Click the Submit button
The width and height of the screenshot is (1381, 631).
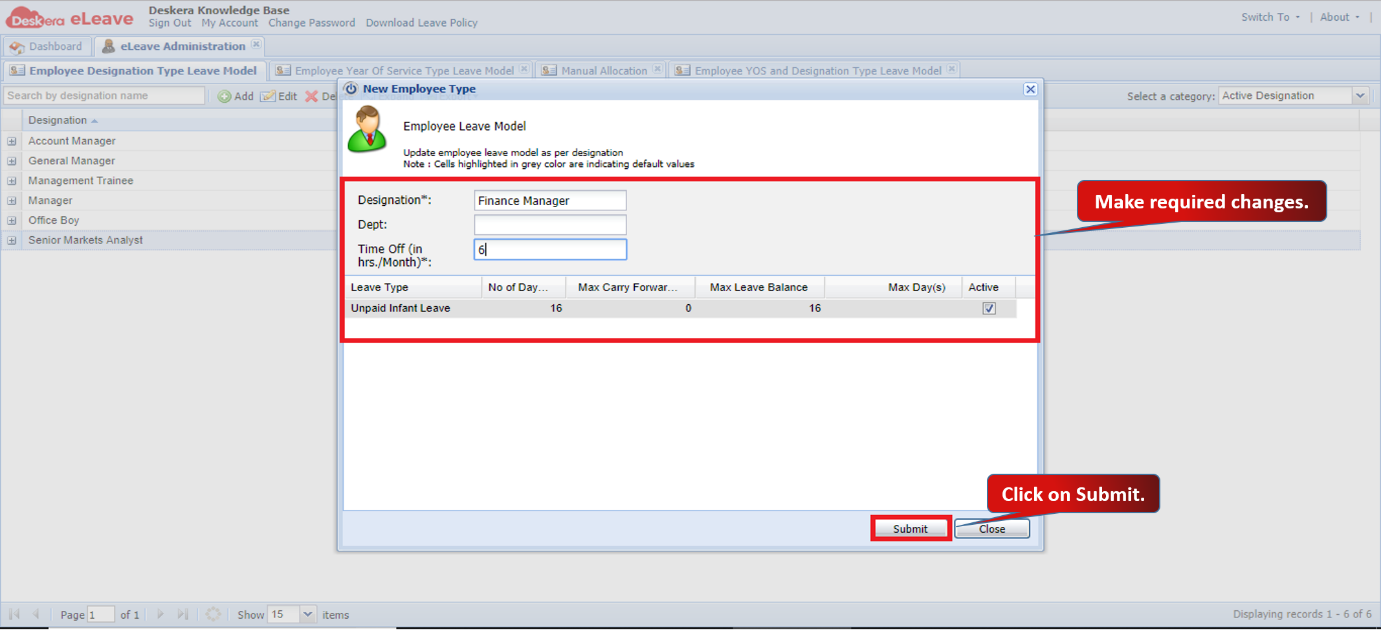(910, 529)
